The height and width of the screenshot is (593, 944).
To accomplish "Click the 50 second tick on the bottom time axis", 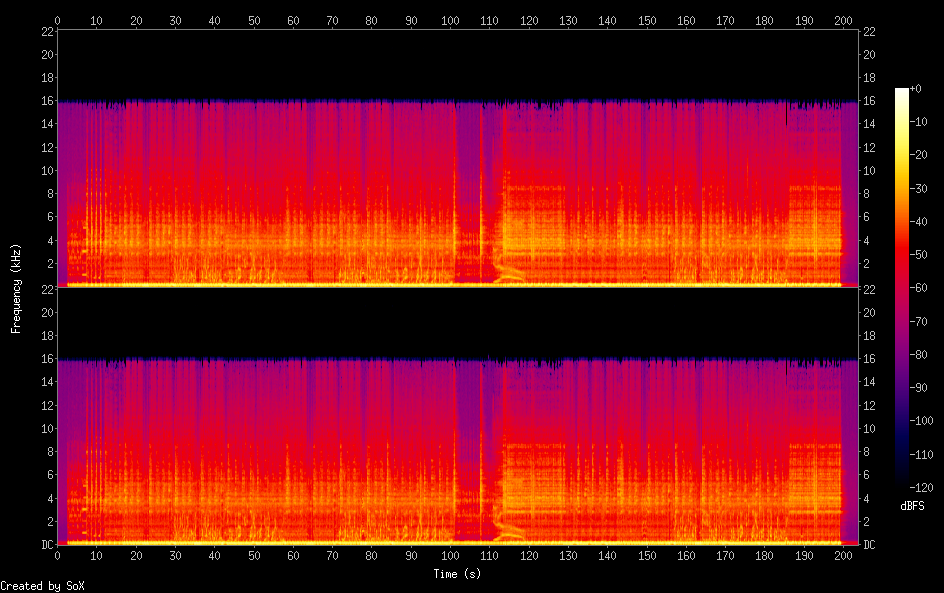I will click(254, 556).
